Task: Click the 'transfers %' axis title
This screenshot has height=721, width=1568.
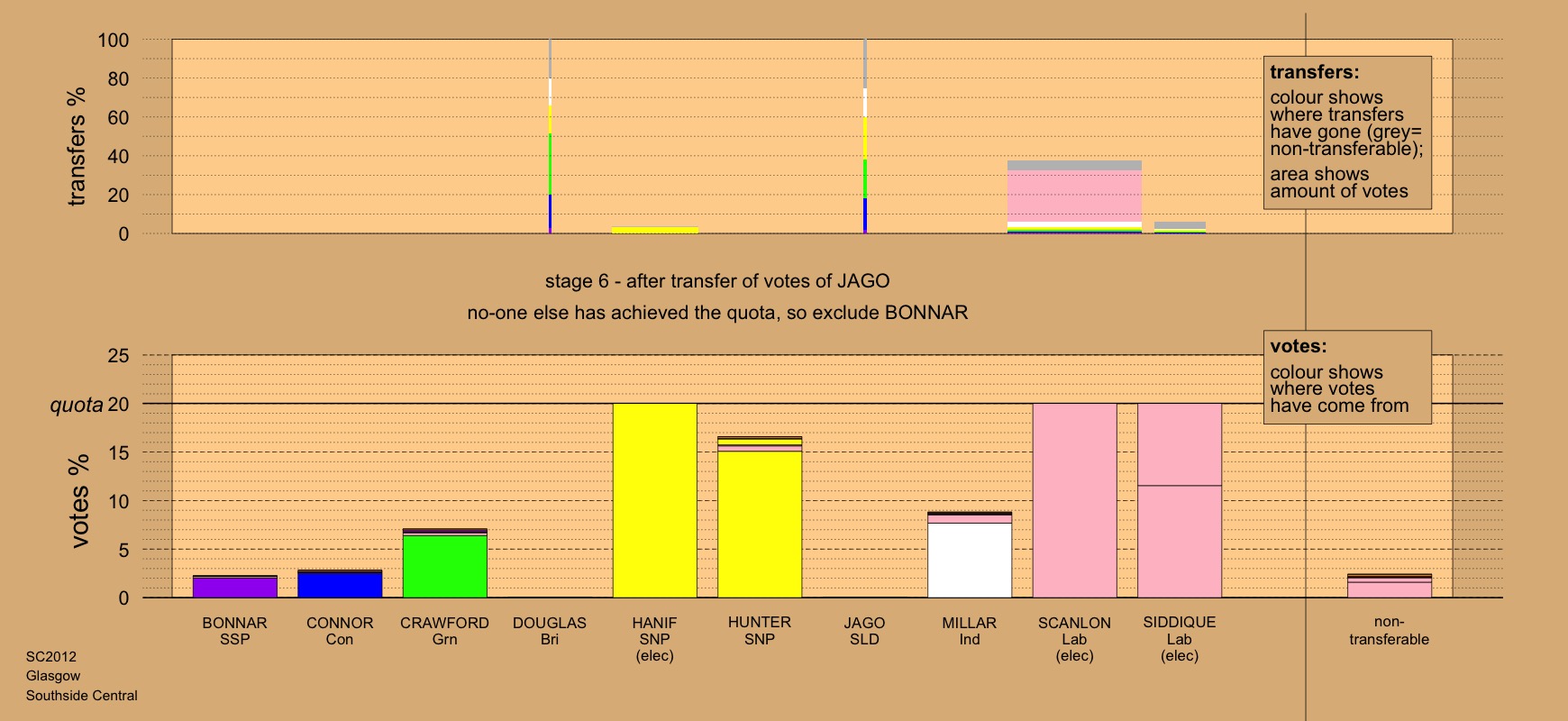Action: pos(77,146)
